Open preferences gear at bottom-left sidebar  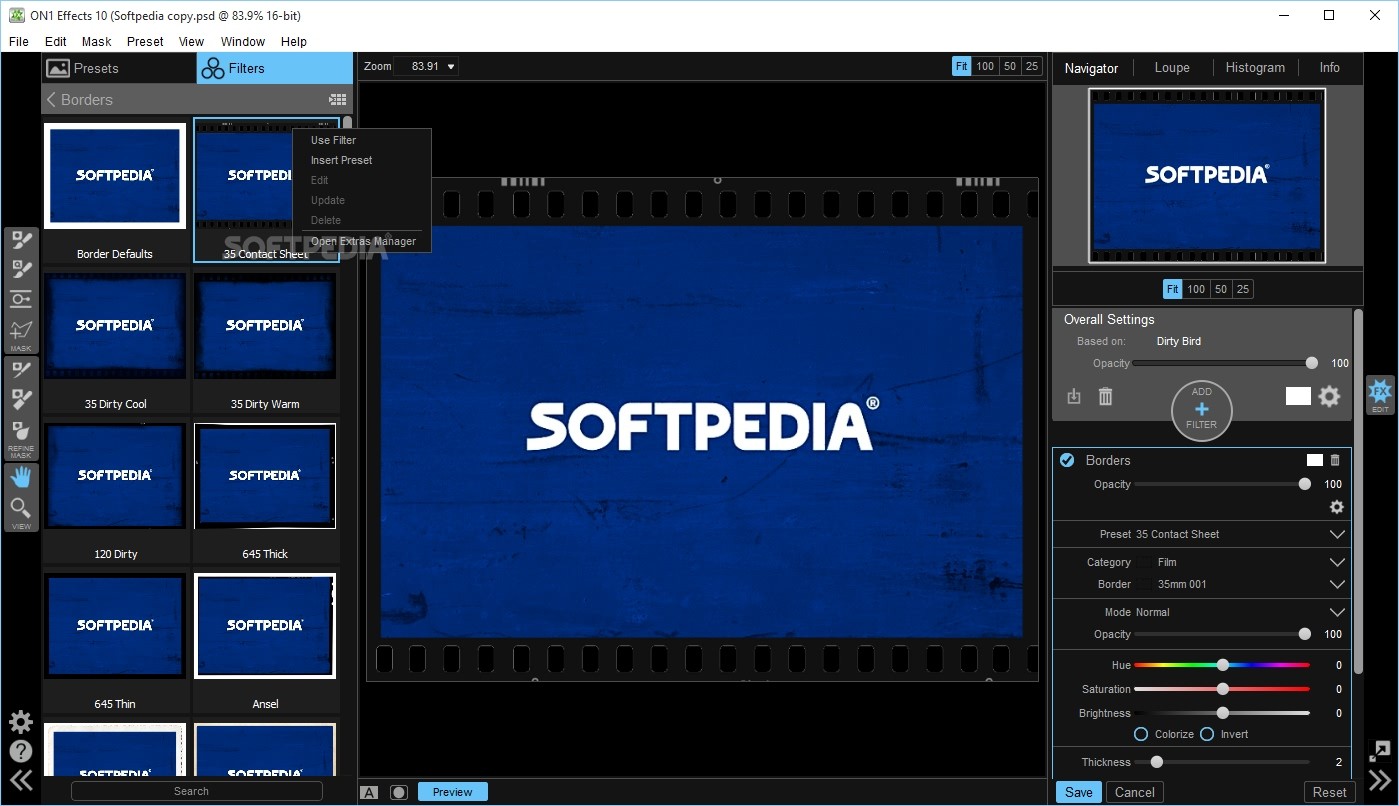click(x=21, y=722)
